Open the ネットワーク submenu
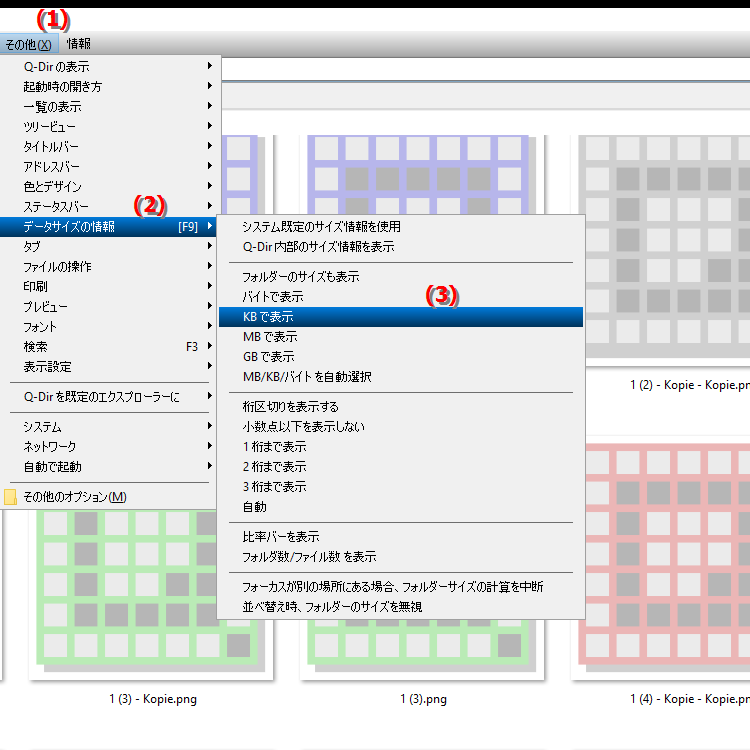 tap(109, 447)
